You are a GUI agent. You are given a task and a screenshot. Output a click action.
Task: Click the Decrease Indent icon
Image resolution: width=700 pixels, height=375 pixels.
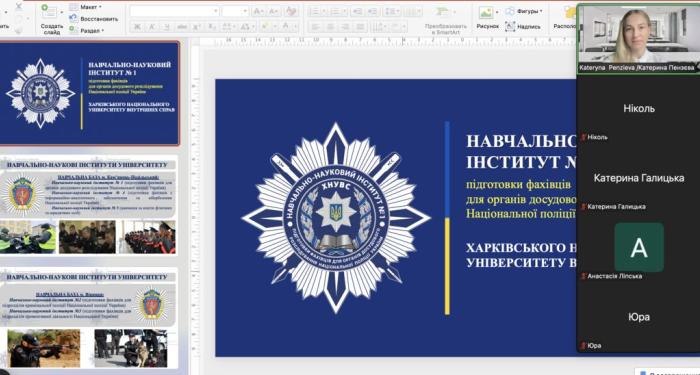[x=357, y=12]
